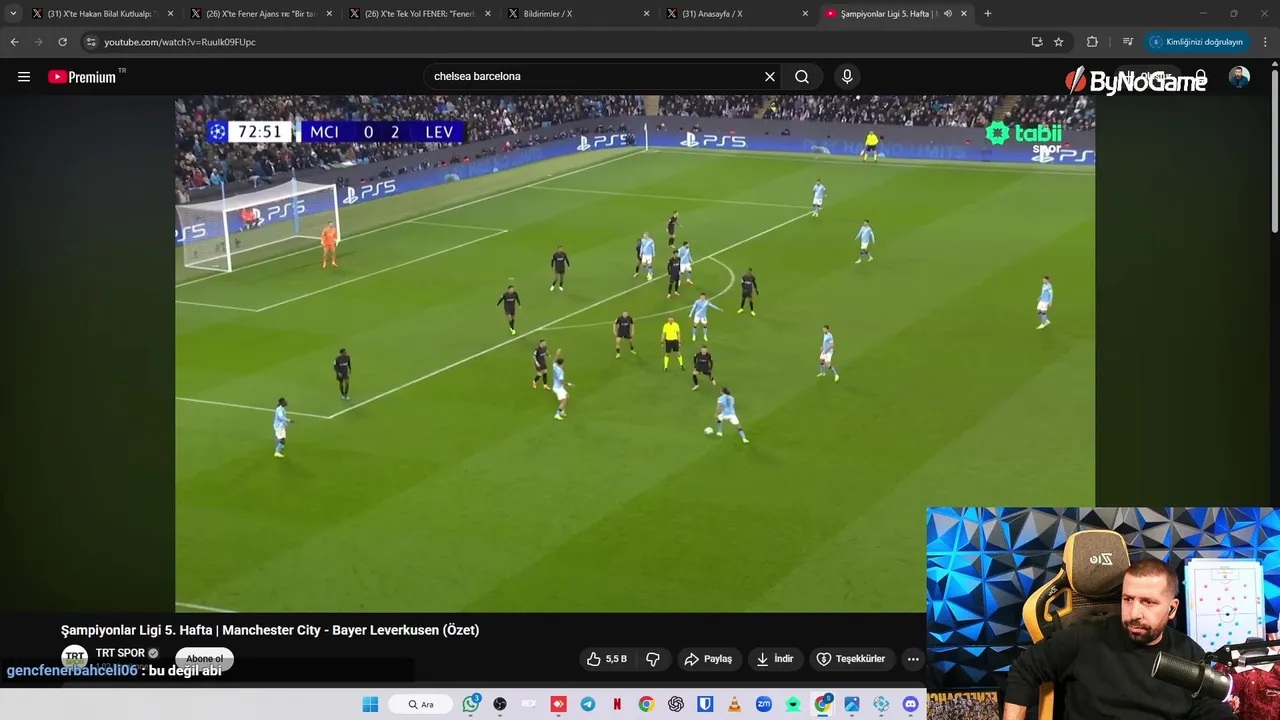Open the YouTube account avatar menu
The image size is (1280, 720).
pyautogui.click(x=1239, y=77)
